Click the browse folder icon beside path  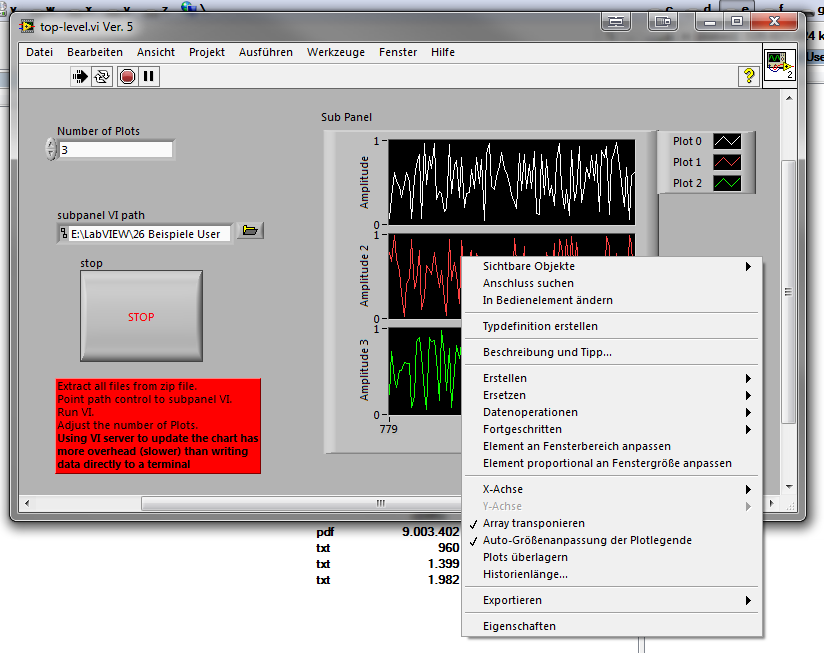[250, 232]
